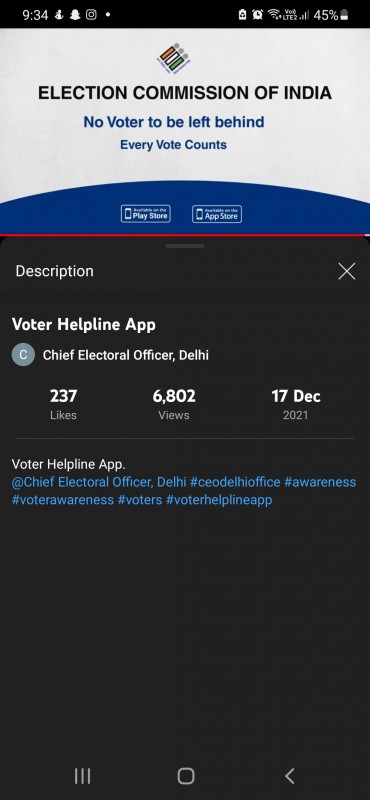This screenshot has height=800, width=370.
Task: Close the Description panel with X
Action: point(347,271)
